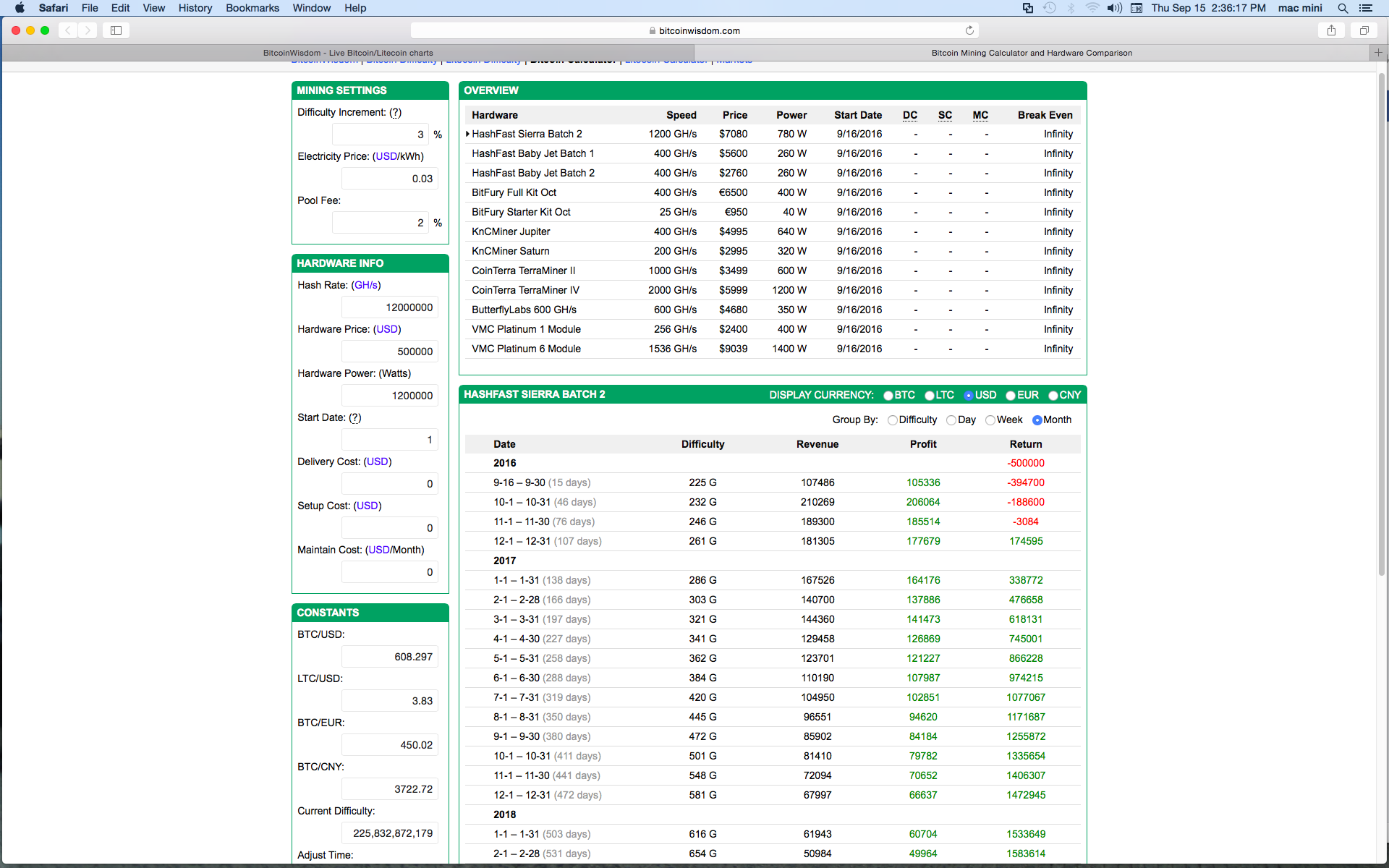Group results by Month
1389x868 pixels.
pos(1037,420)
